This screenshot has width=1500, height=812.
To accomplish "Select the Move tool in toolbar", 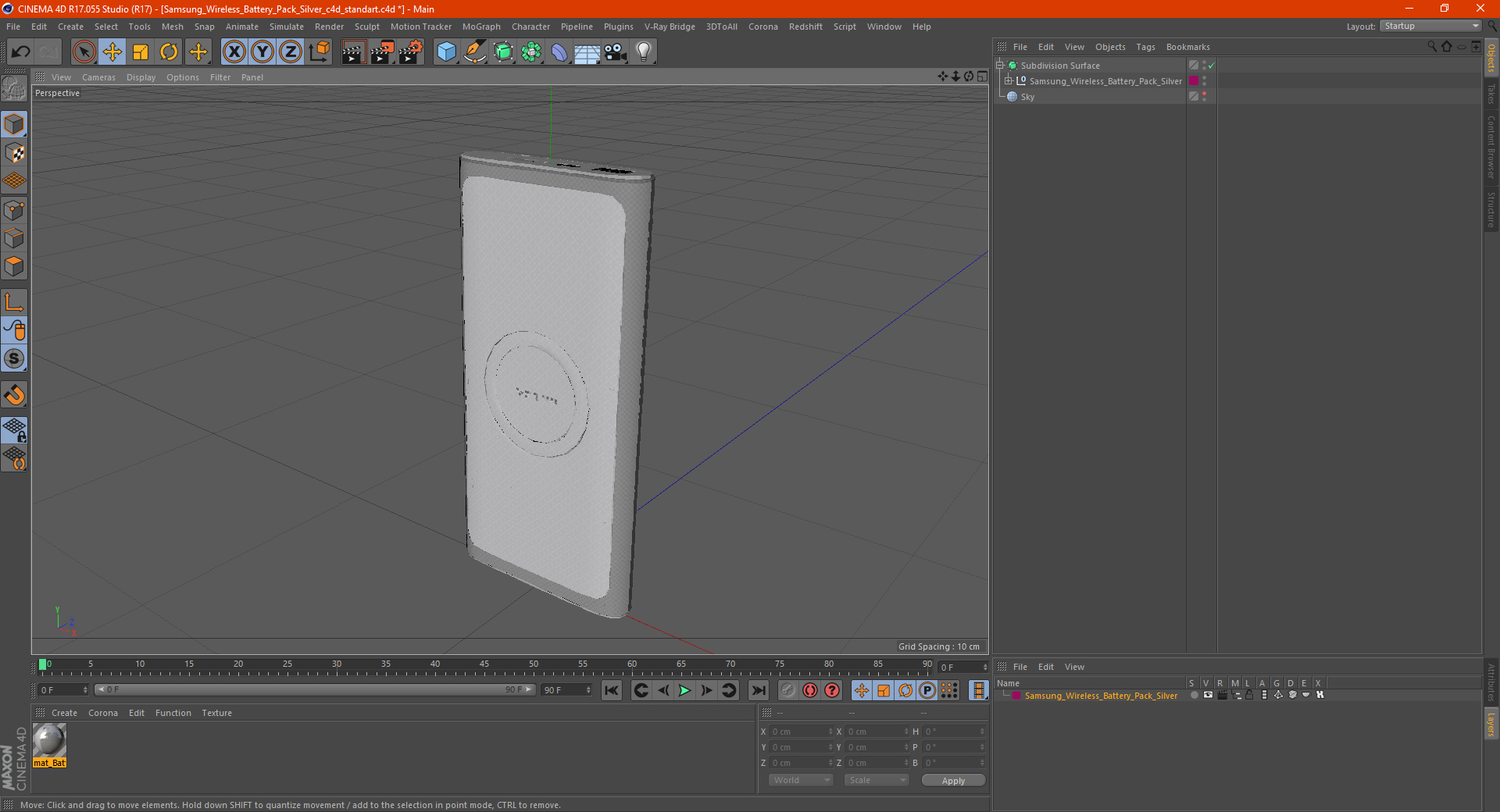I will (112, 52).
